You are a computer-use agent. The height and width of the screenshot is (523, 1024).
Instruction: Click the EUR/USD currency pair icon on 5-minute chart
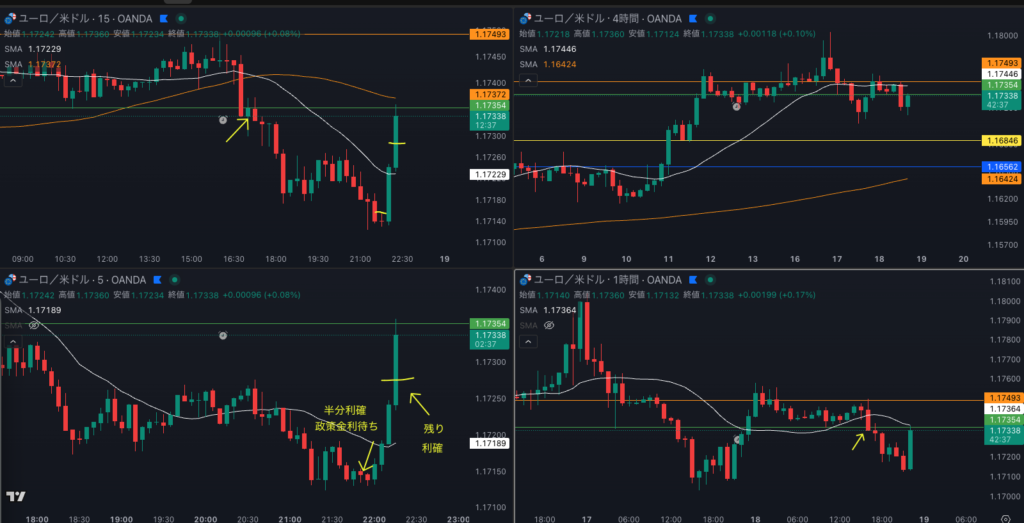point(12,280)
